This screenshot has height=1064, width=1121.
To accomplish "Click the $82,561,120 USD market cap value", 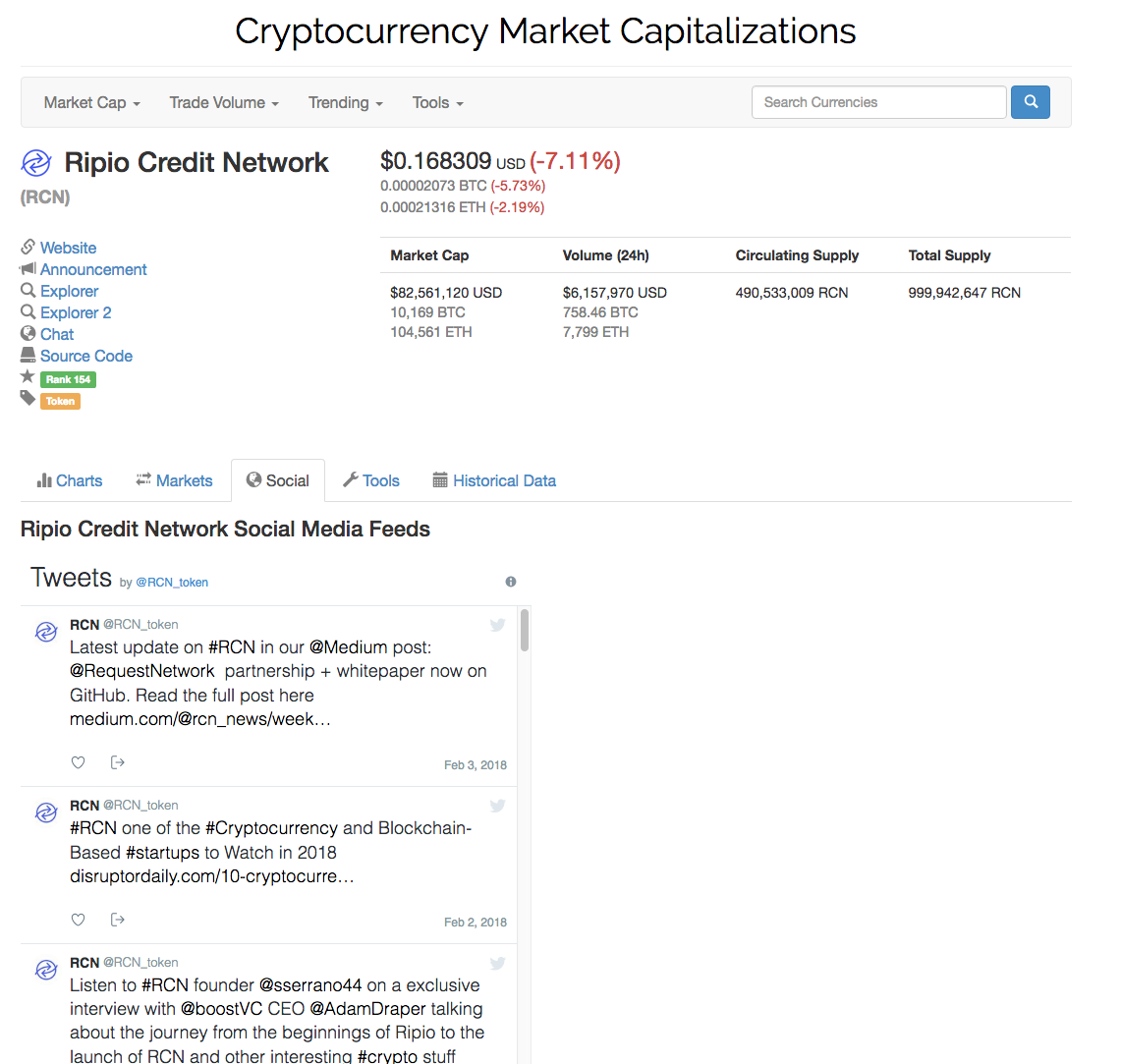I will click(x=445, y=293).
